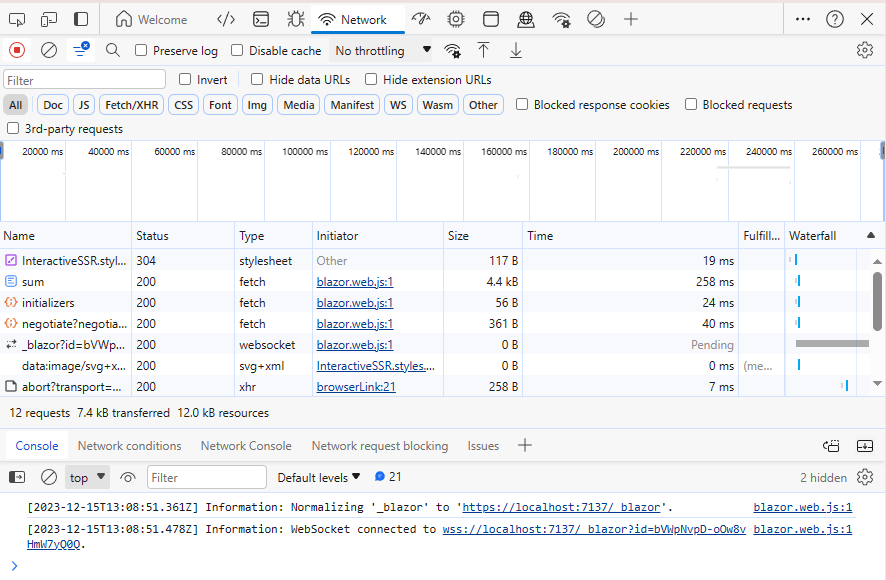Viewport: 886px width, 580px height.
Task: Open the Security tool icon
Action: click(525, 20)
